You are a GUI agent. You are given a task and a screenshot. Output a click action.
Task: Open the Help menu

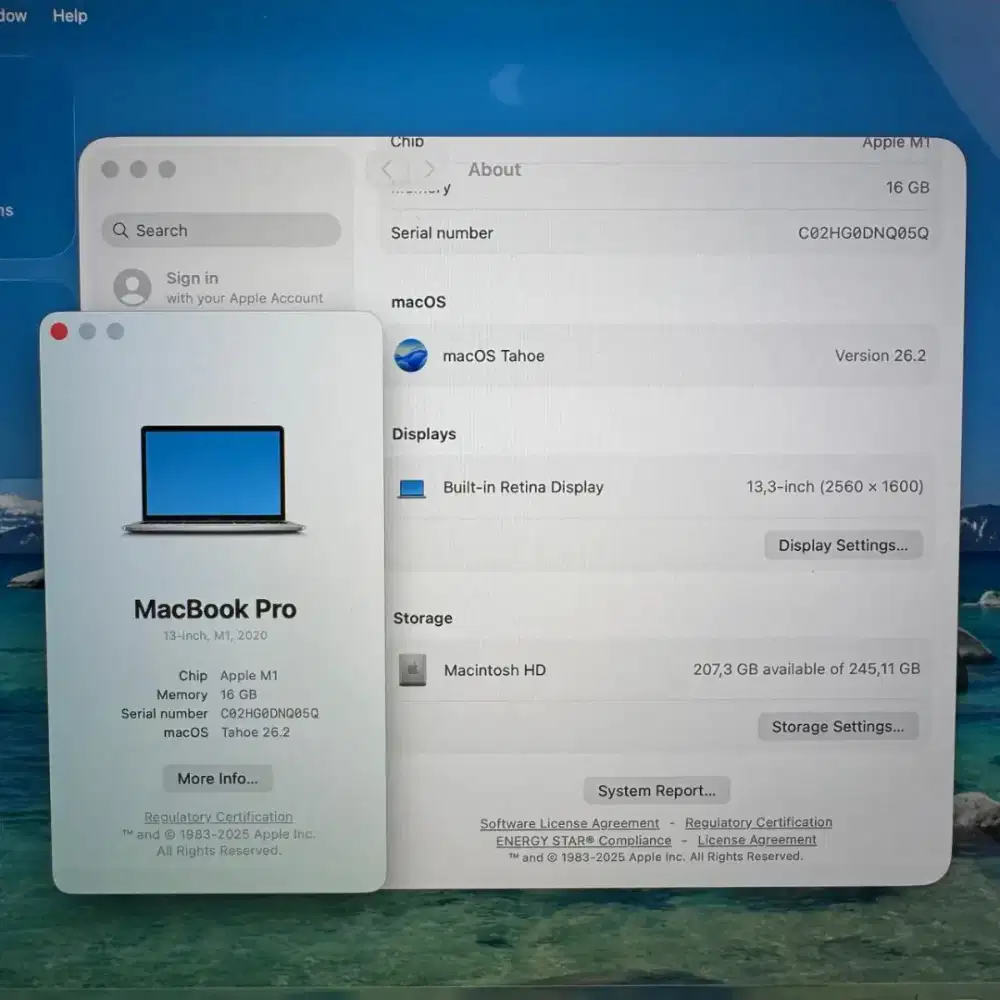pos(69,15)
